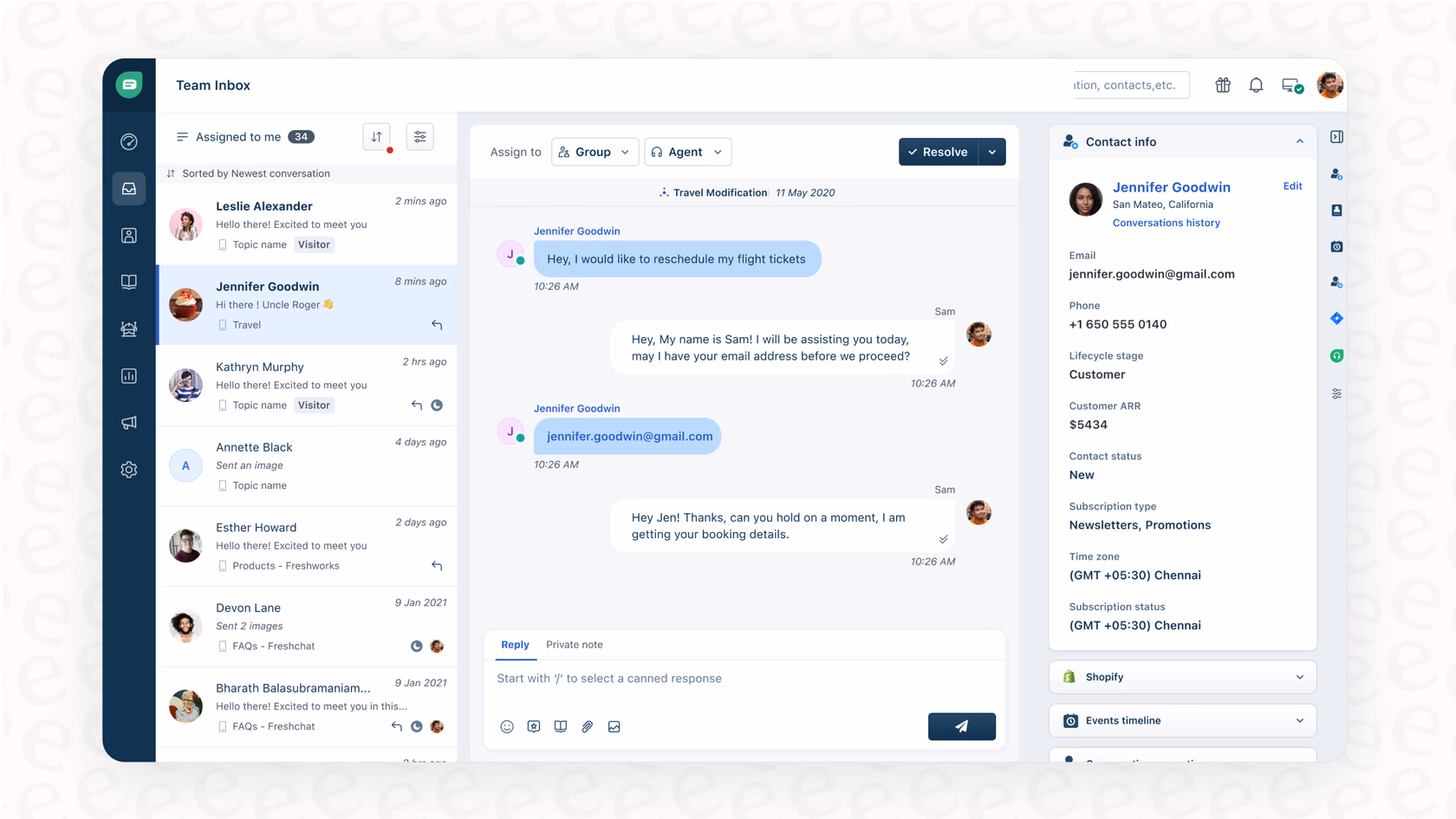Open the Reports chart icon in sidebar
The width and height of the screenshot is (1456, 819).
tap(129, 376)
